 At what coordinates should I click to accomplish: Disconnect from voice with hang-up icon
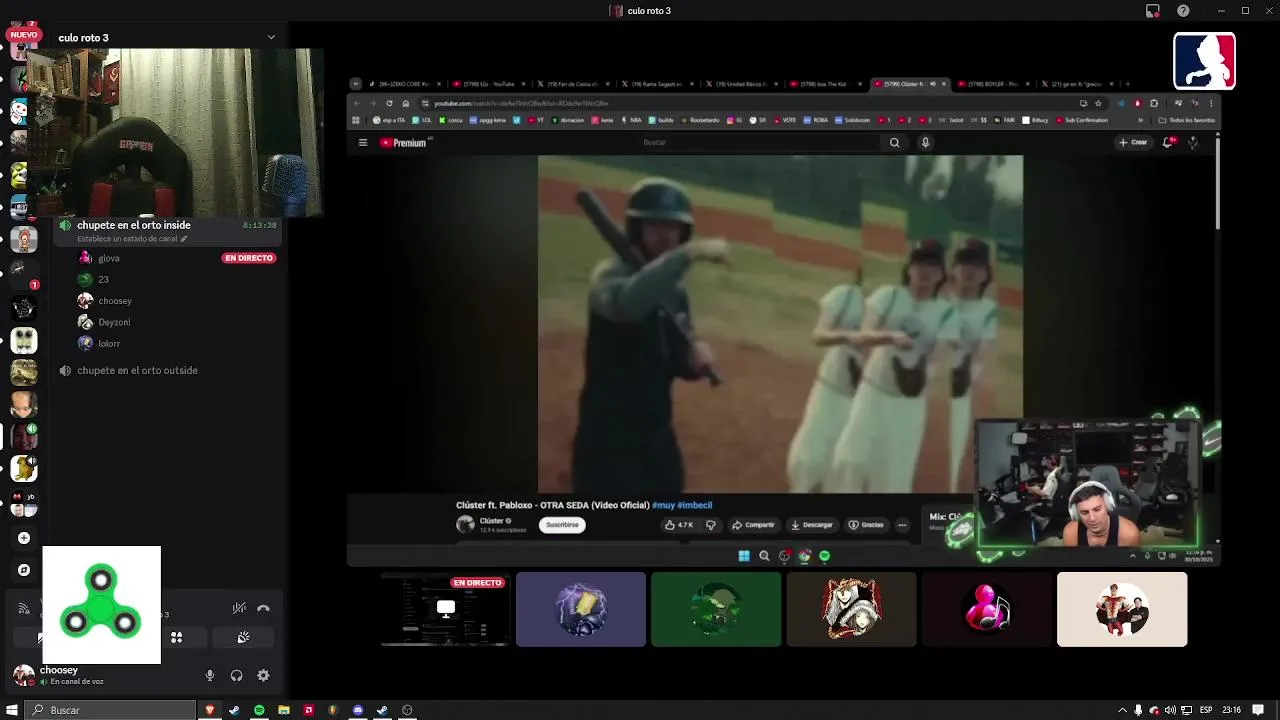263,608
